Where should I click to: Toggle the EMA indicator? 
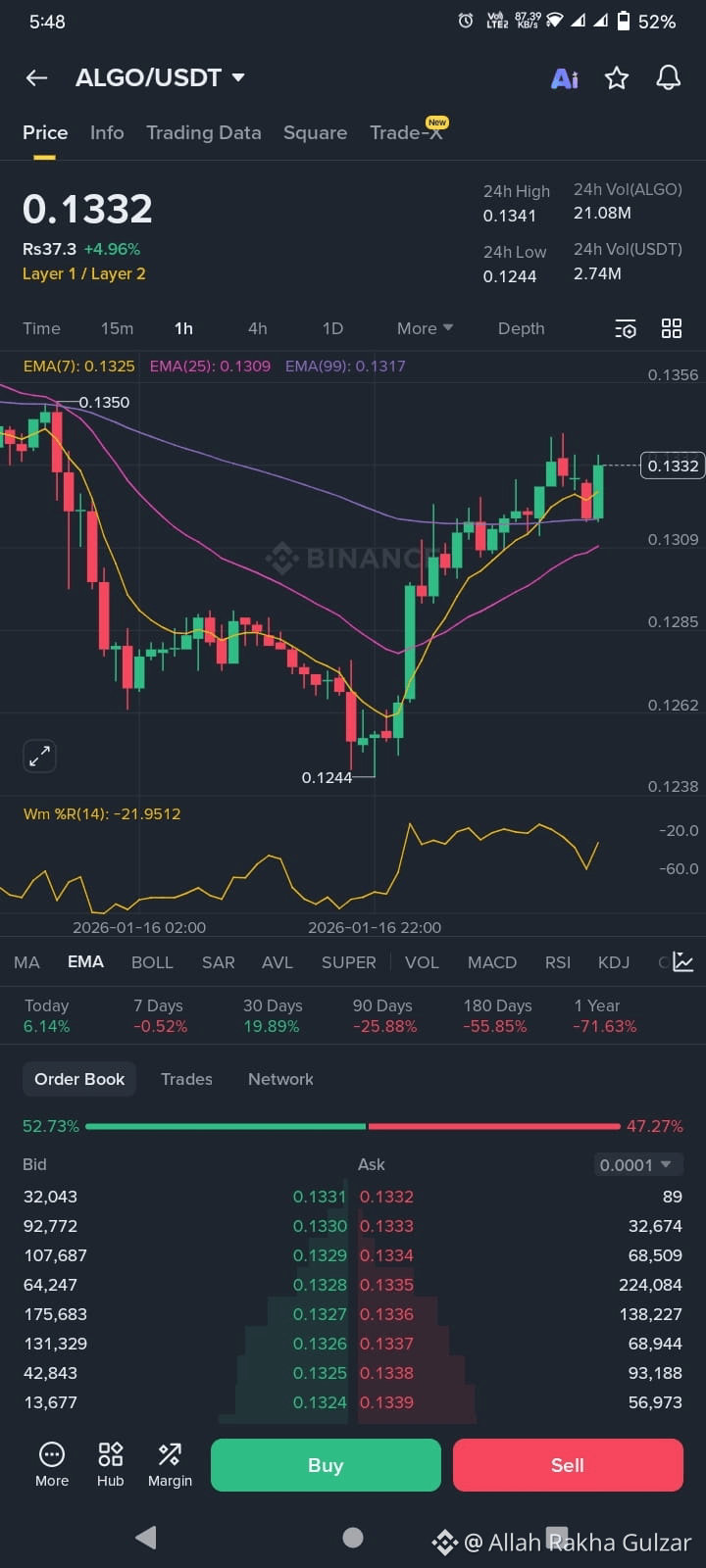(85, 962)
